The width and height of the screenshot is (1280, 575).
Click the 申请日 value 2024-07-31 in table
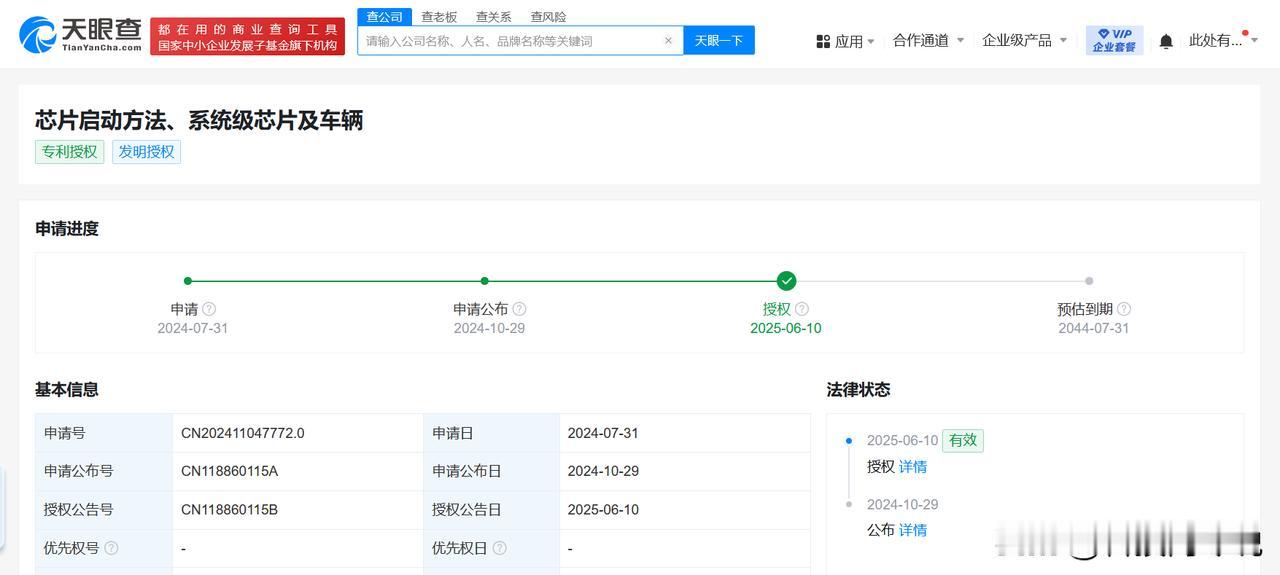603,433
